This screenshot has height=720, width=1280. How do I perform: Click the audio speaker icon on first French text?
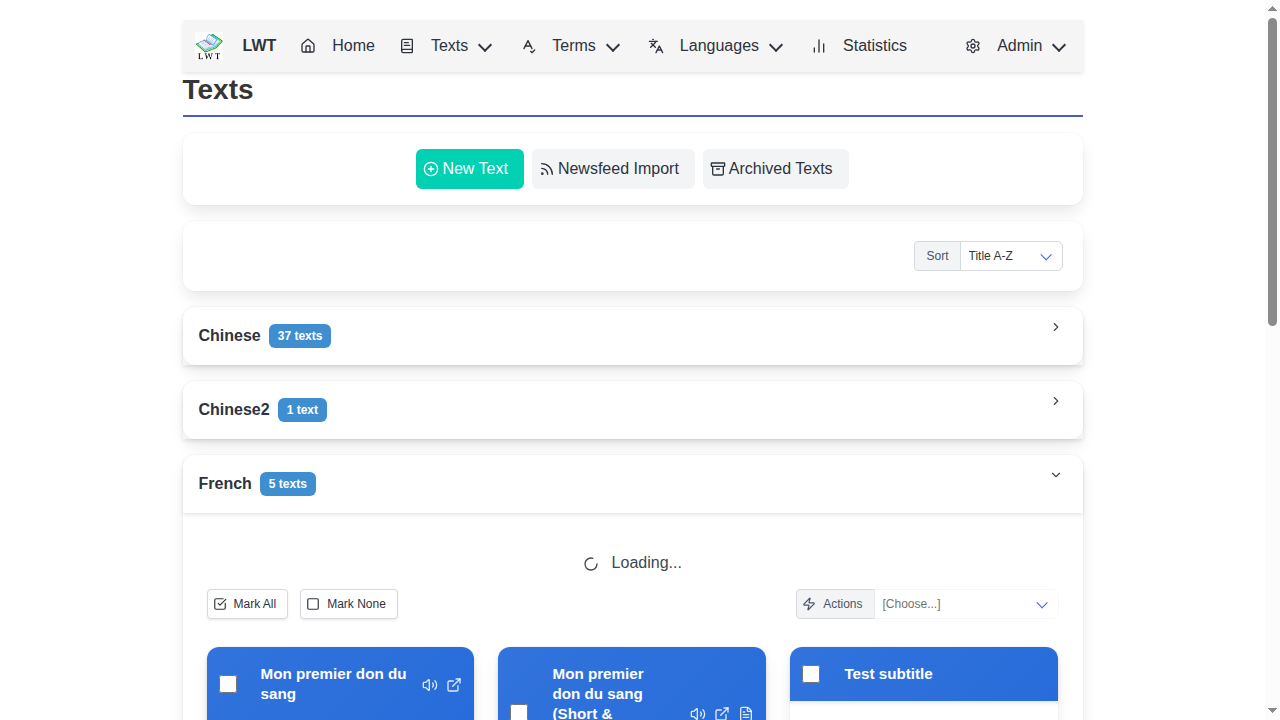click(430, 685)
